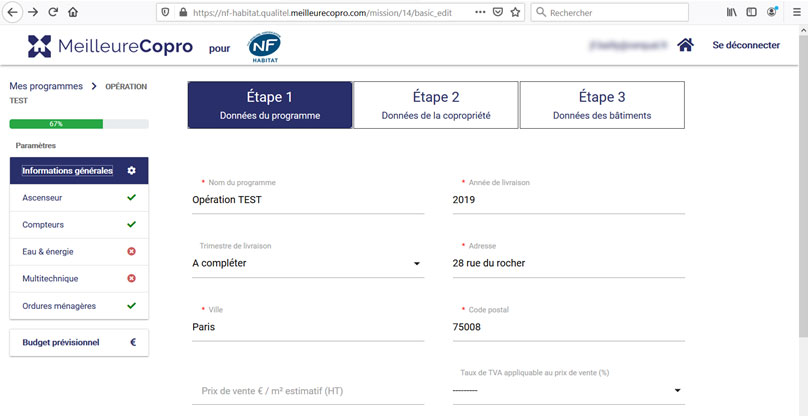Open the Compteurs section in the sidebar
Viewport: 808px width, 416px height.
43,225
